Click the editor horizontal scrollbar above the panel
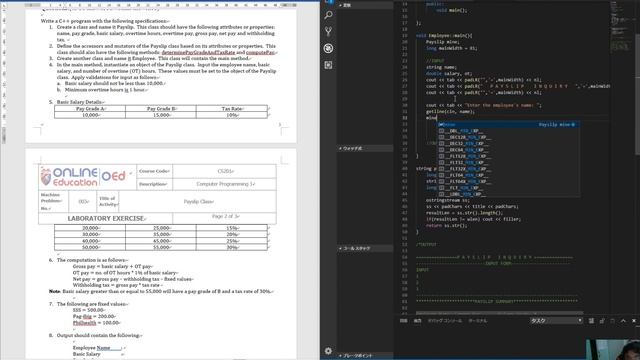This screenshot has height=360, width=640. pyautogui.click(x=499, y=313)
